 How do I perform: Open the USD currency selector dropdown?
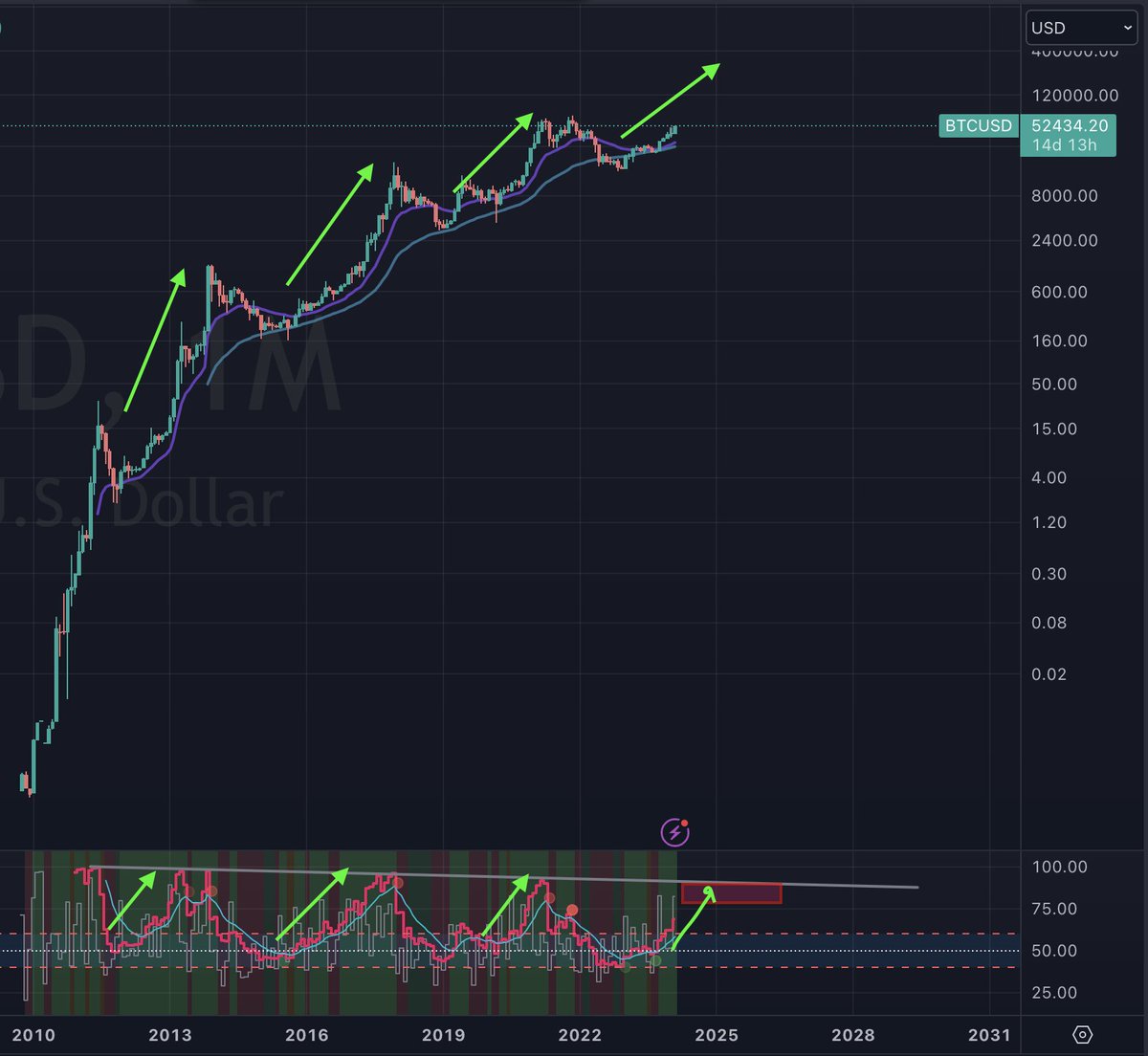(x=1078, y=28)
